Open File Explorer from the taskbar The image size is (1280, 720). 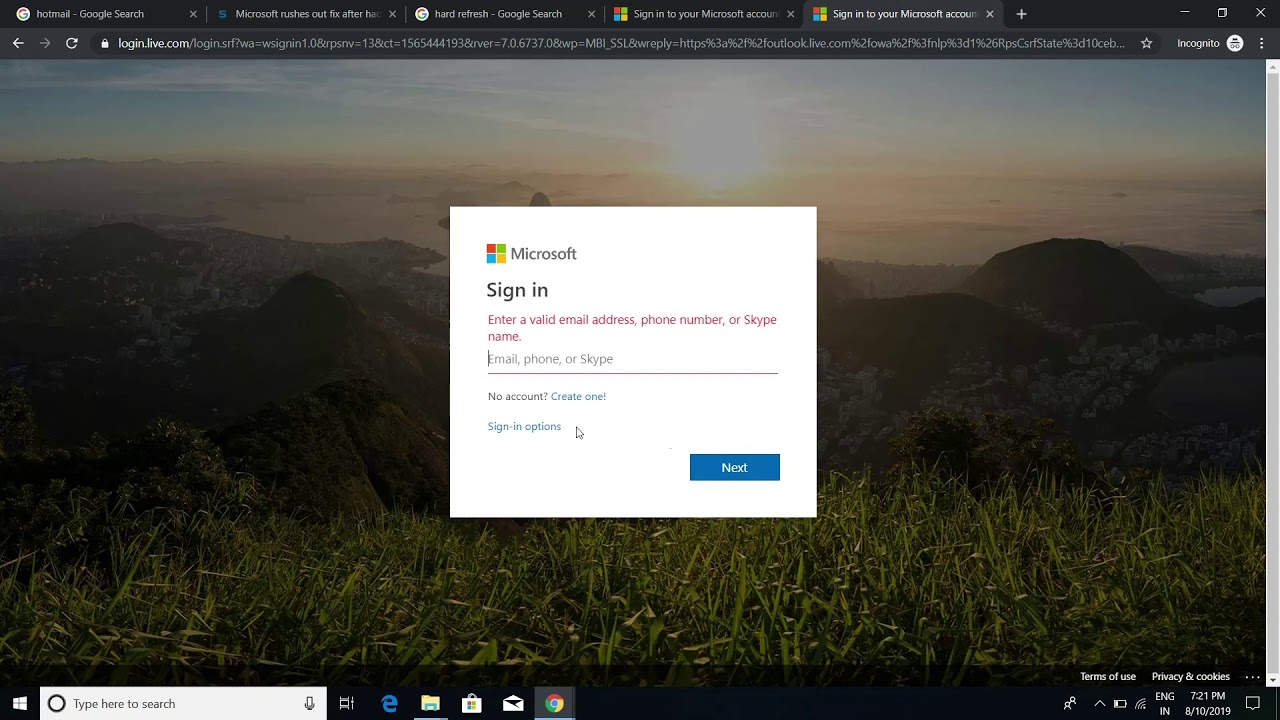430,703
